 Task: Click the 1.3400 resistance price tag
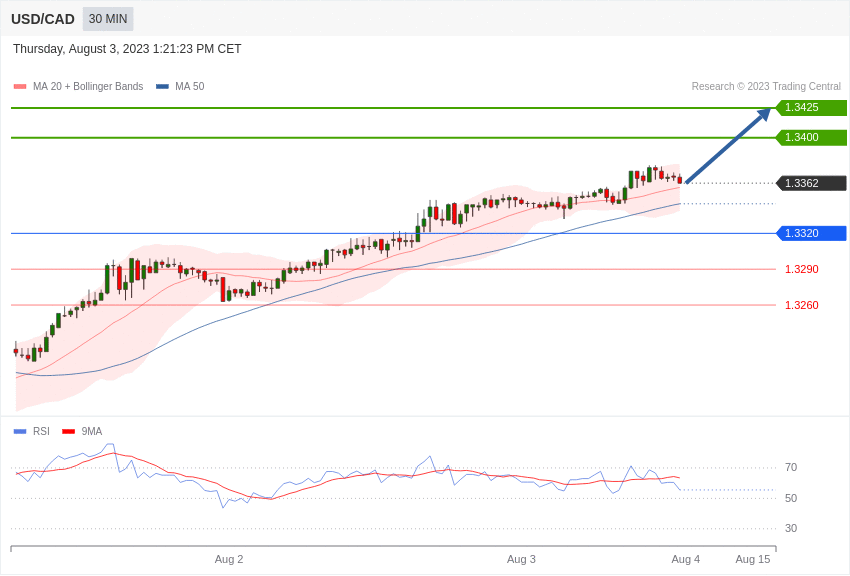pos(812,138)
